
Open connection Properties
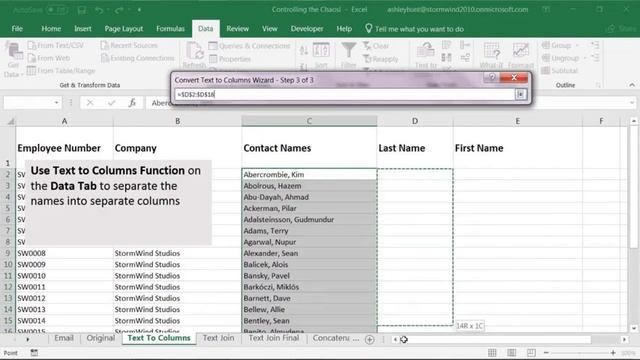click(x=230, y=59)
